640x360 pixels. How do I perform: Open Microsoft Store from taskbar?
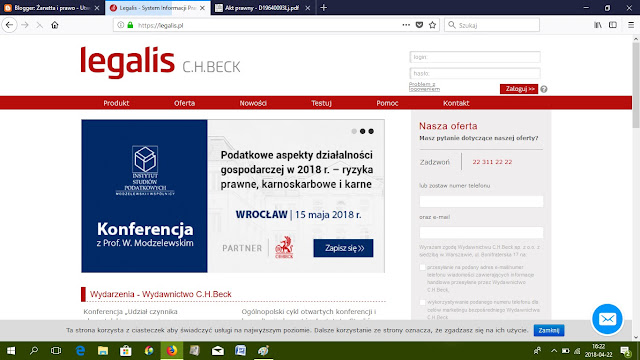tap(126, 351)
